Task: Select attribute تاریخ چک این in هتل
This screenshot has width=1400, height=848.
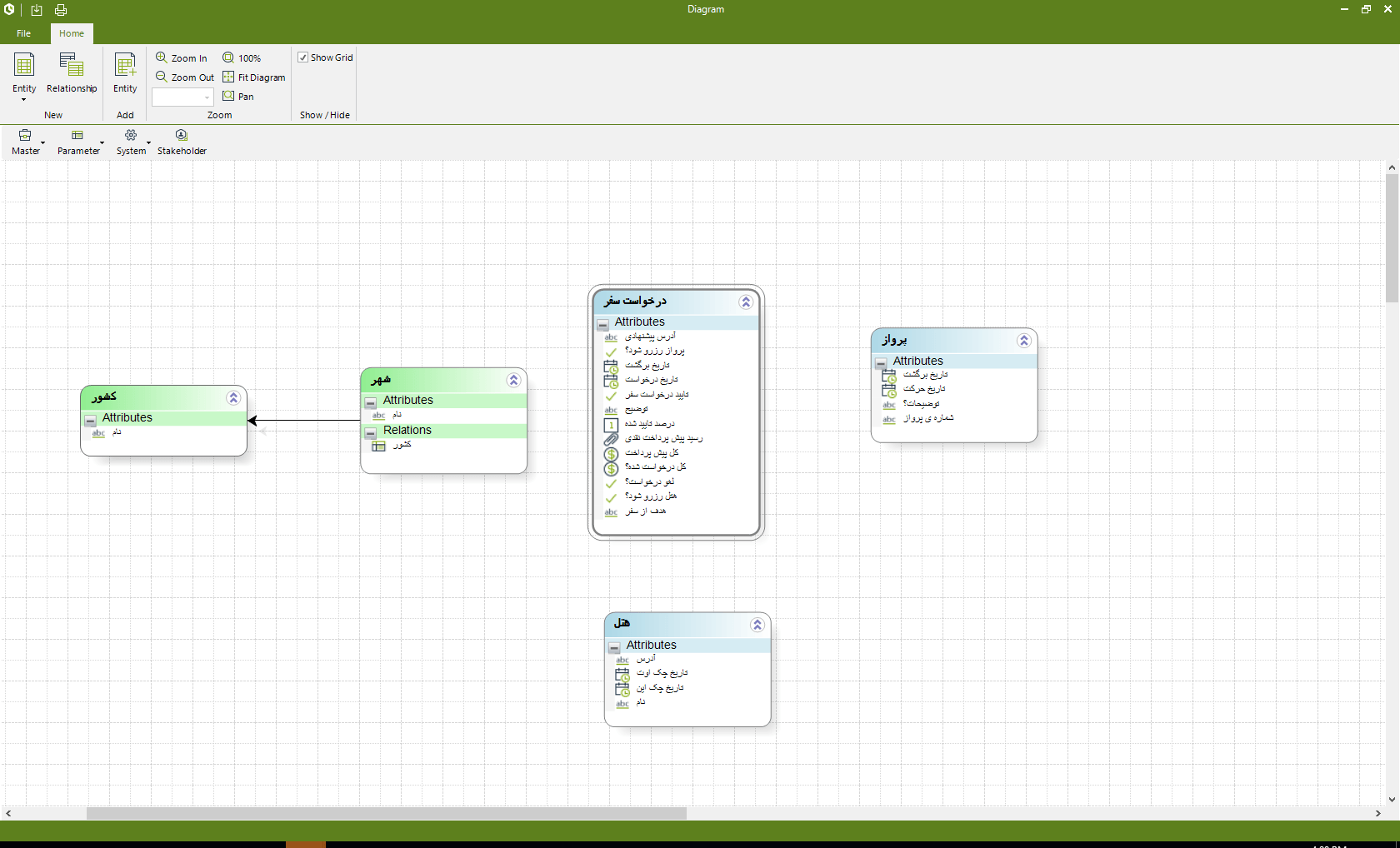Action: 660,688
